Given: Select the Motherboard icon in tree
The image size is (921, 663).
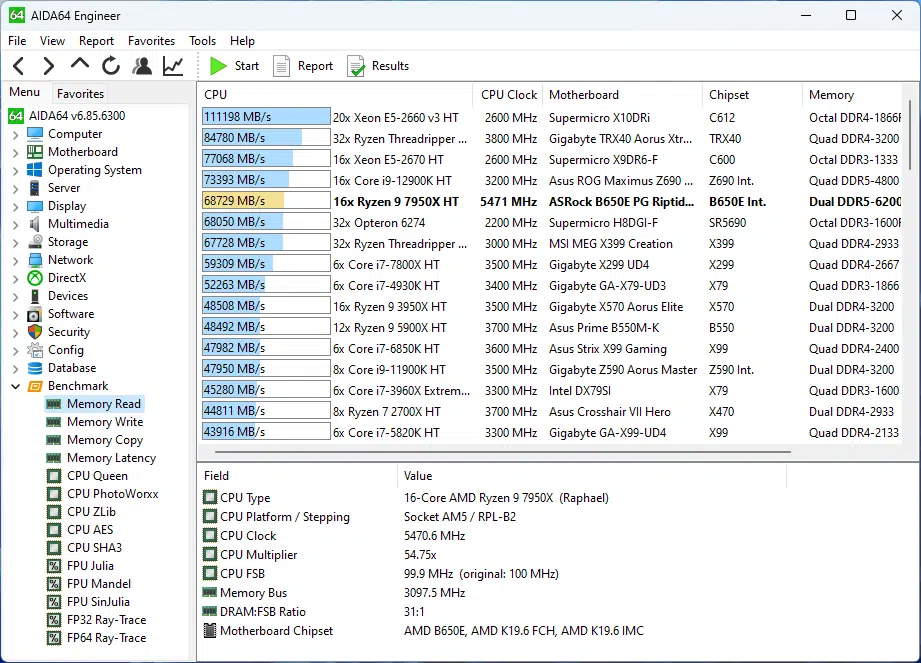Looking at the screenshot, I should 35,152.
